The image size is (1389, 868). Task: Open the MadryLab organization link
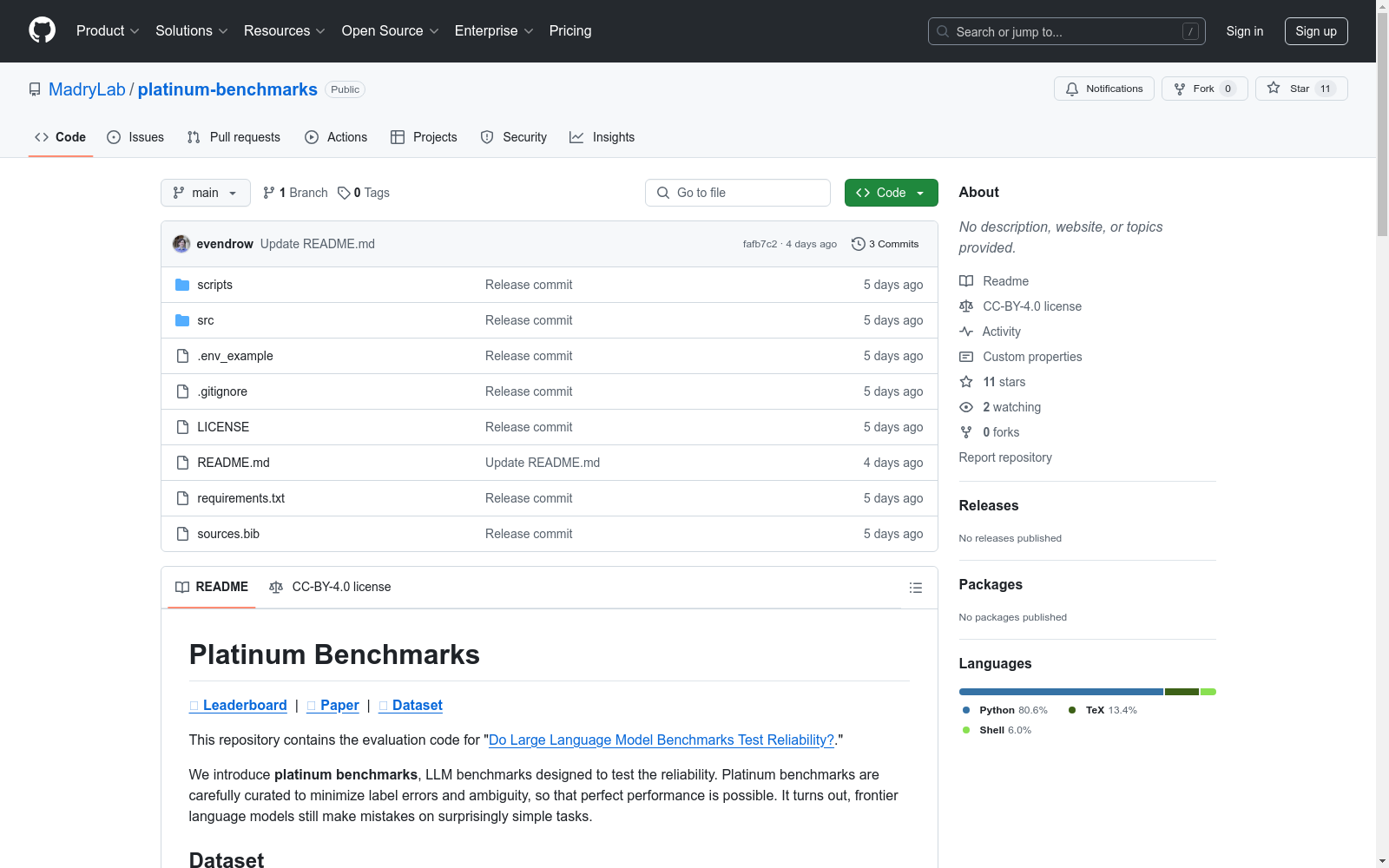click(x=87, y=89)
